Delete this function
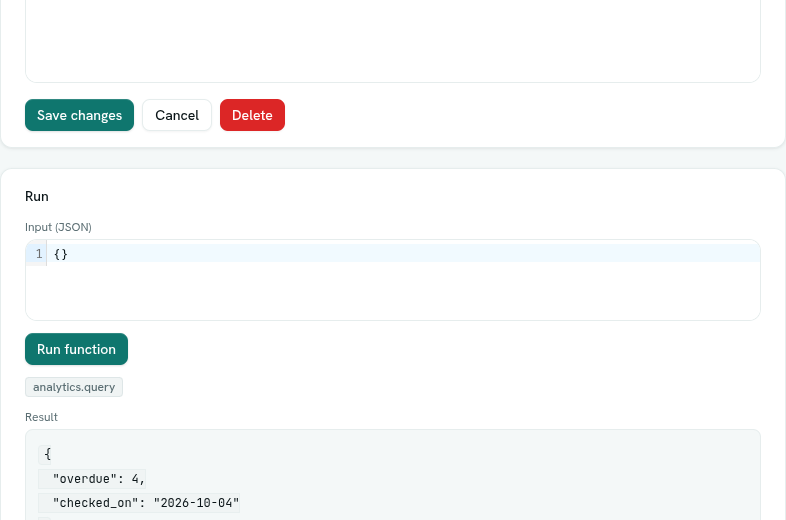Viewport: 786px width, 520px height. pyautogui.click(x=252, y=115)
